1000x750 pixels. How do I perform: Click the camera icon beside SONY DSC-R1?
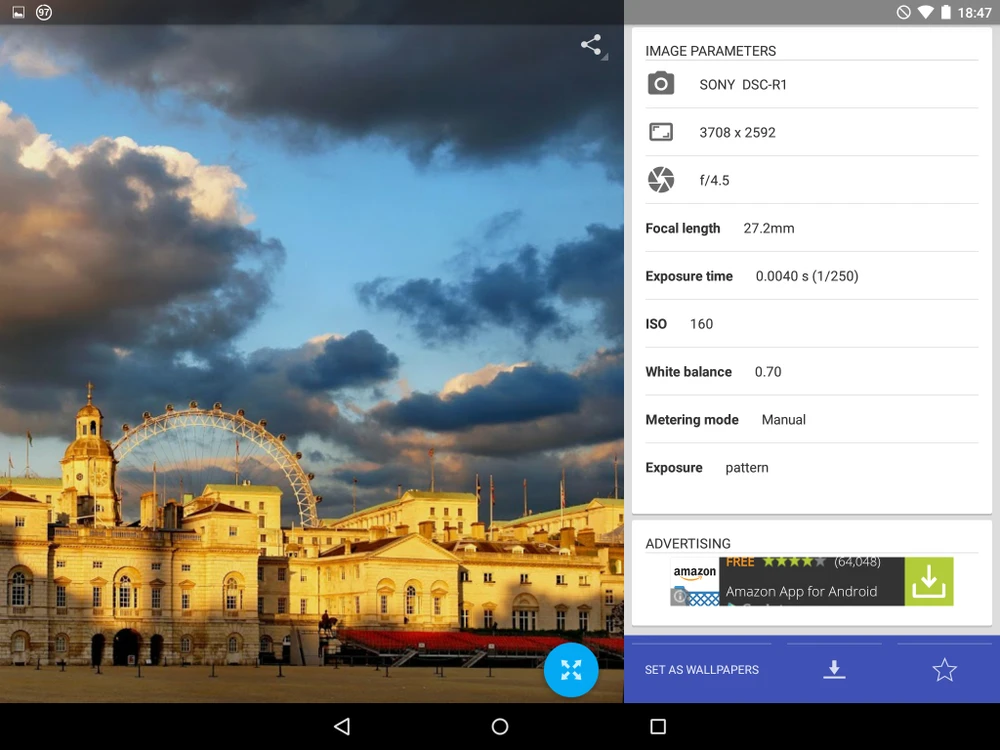click(x=661, y=84)
